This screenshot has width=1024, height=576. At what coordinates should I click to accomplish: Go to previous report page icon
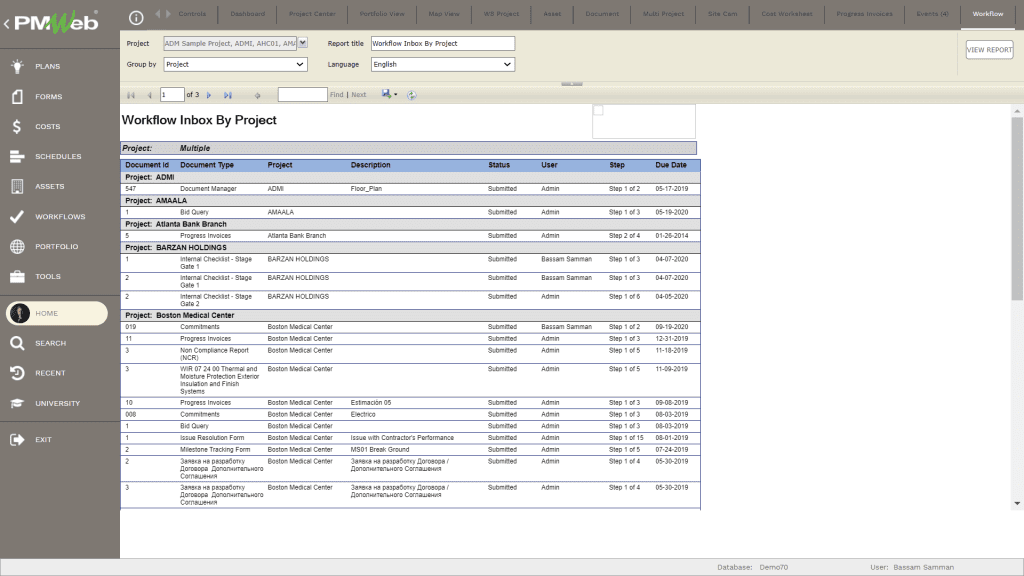point(150,95)
